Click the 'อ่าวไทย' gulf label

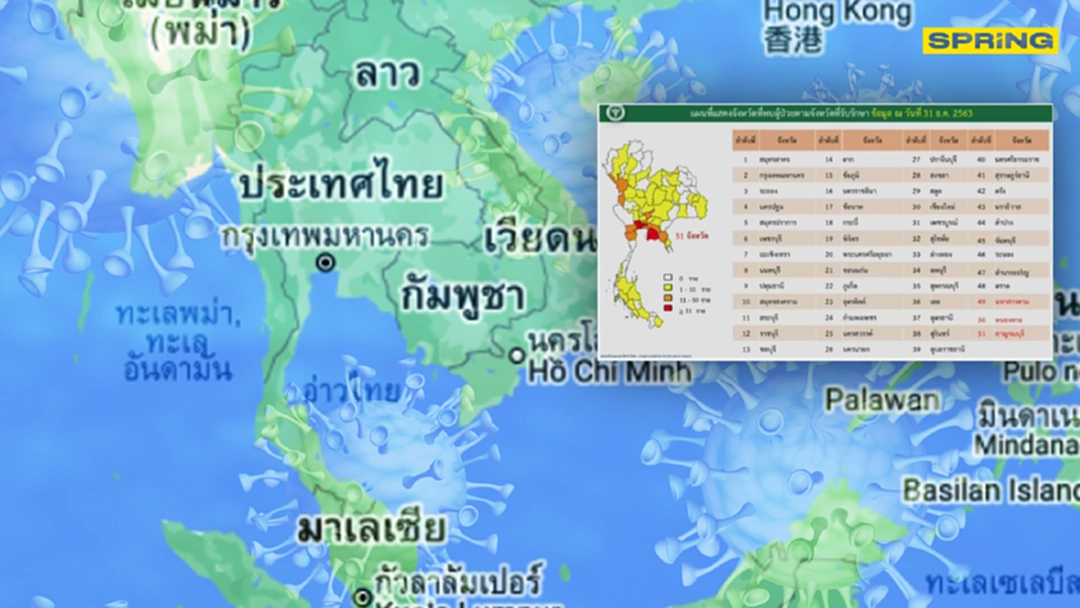pos(351,392)
